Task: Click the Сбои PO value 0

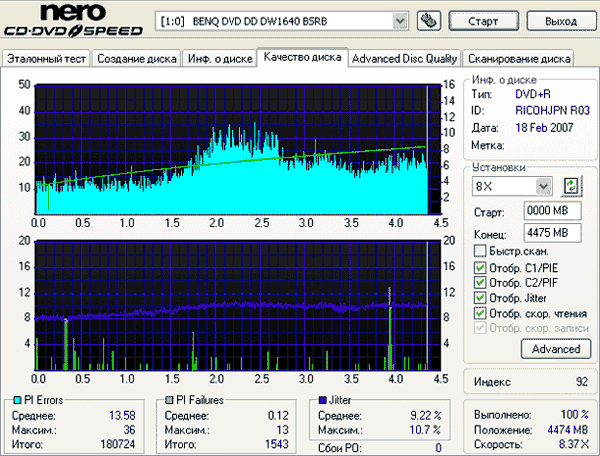Action: click(439, 447)
